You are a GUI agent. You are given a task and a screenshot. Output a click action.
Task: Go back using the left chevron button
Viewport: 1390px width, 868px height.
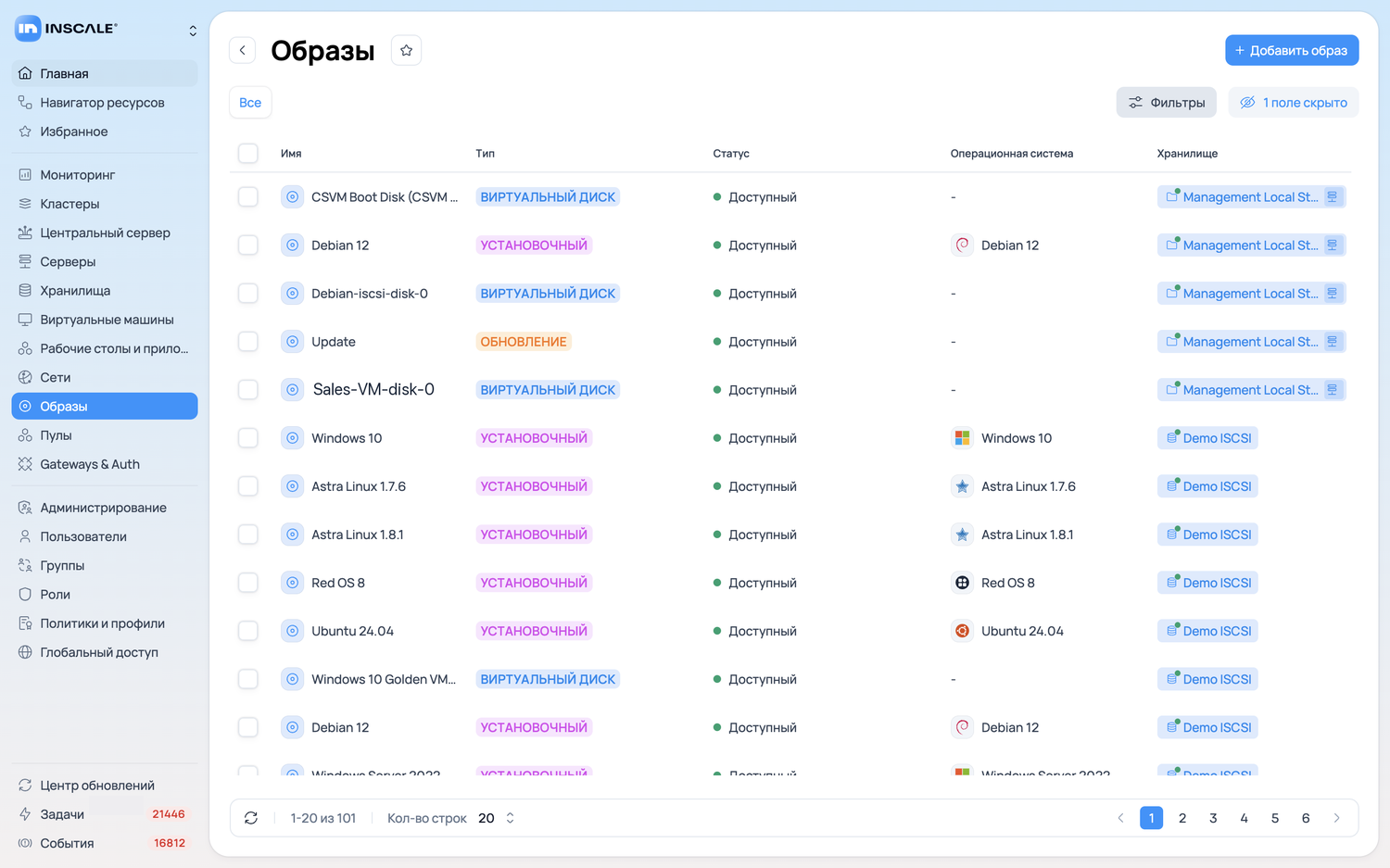[x=242, y=50]
